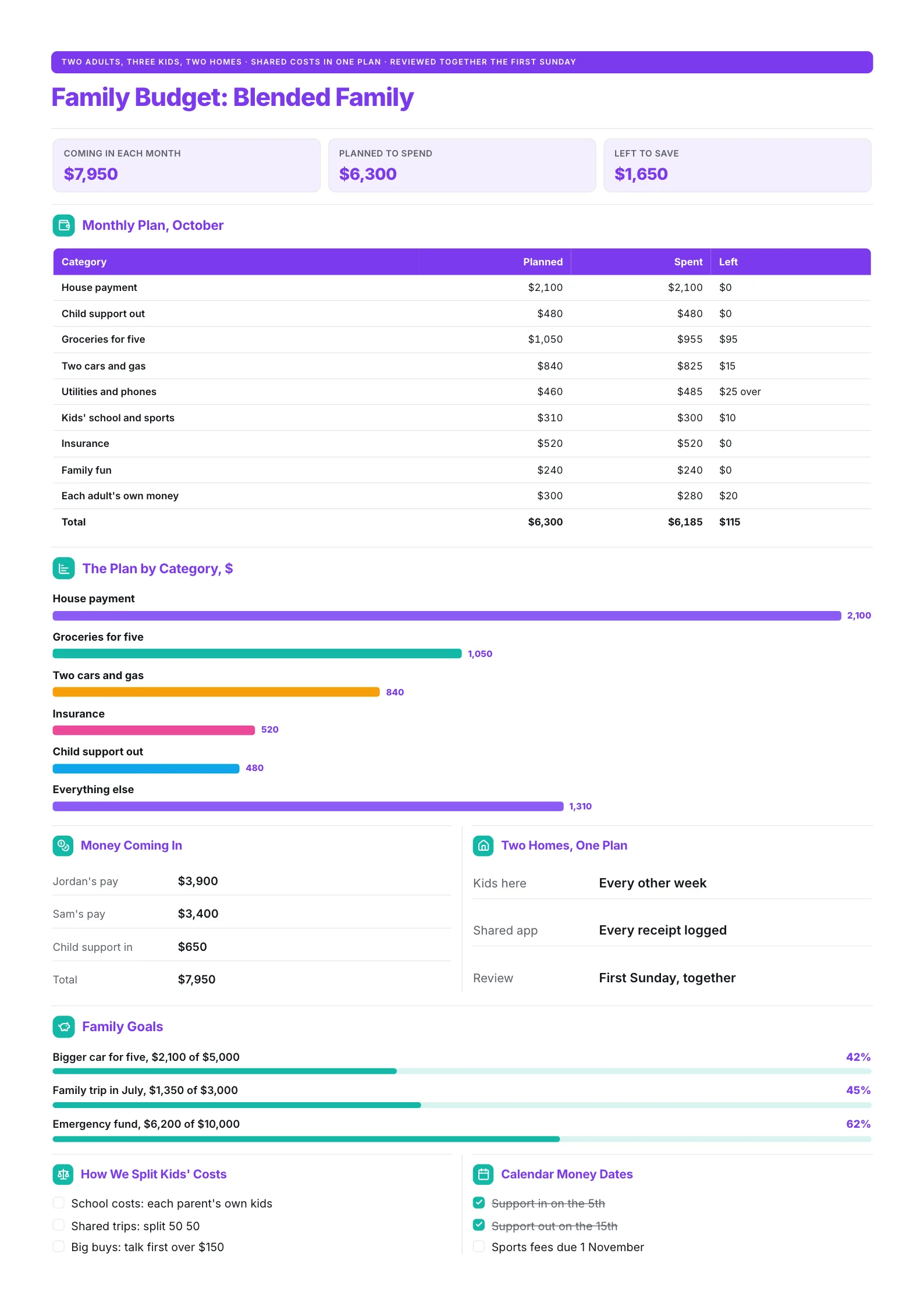Uncheck Support in on the 5th
924x1307 pixels.
(479, 1202)
